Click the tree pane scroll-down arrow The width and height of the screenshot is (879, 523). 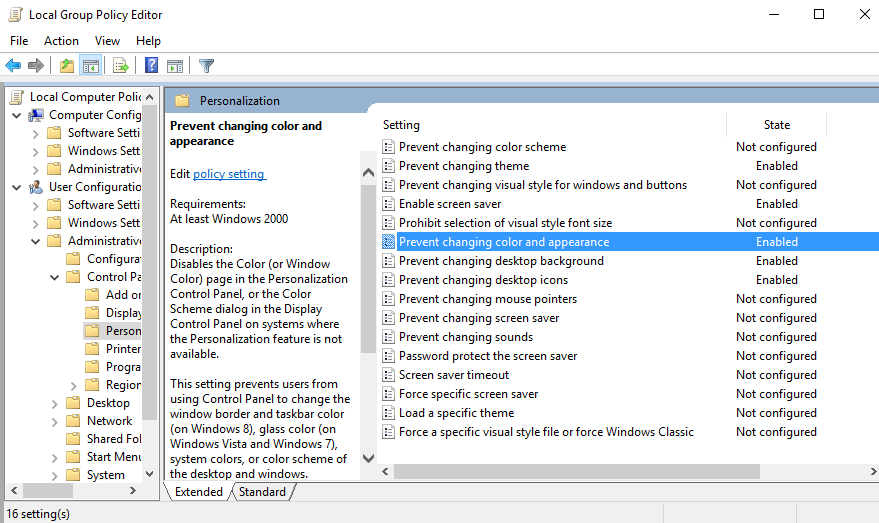[149, 474]
